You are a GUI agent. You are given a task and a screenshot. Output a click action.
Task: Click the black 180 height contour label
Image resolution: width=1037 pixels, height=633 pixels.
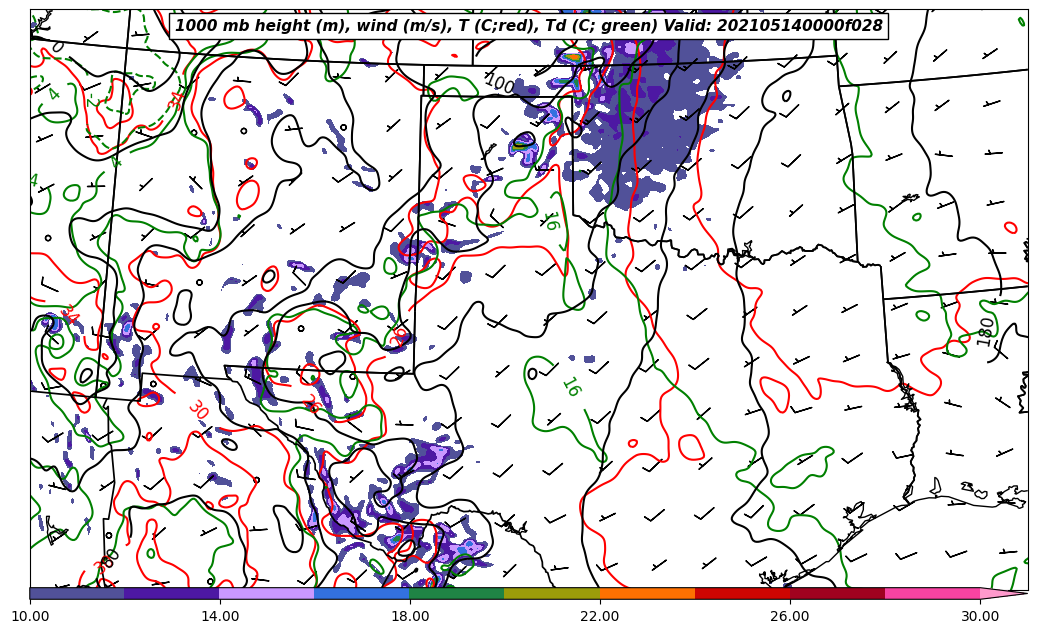[985, 331]
